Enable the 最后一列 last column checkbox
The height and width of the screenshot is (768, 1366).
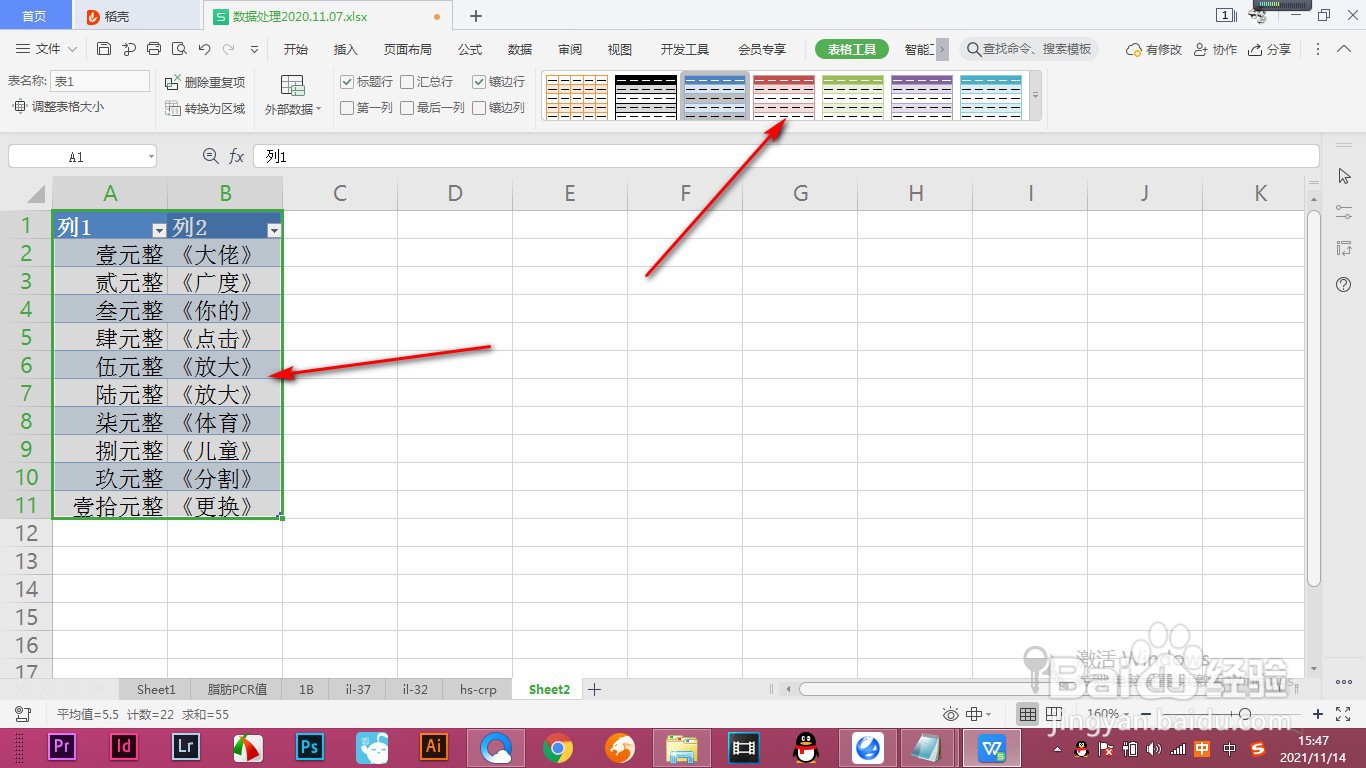pyautogui.click(x=407, y=108)
